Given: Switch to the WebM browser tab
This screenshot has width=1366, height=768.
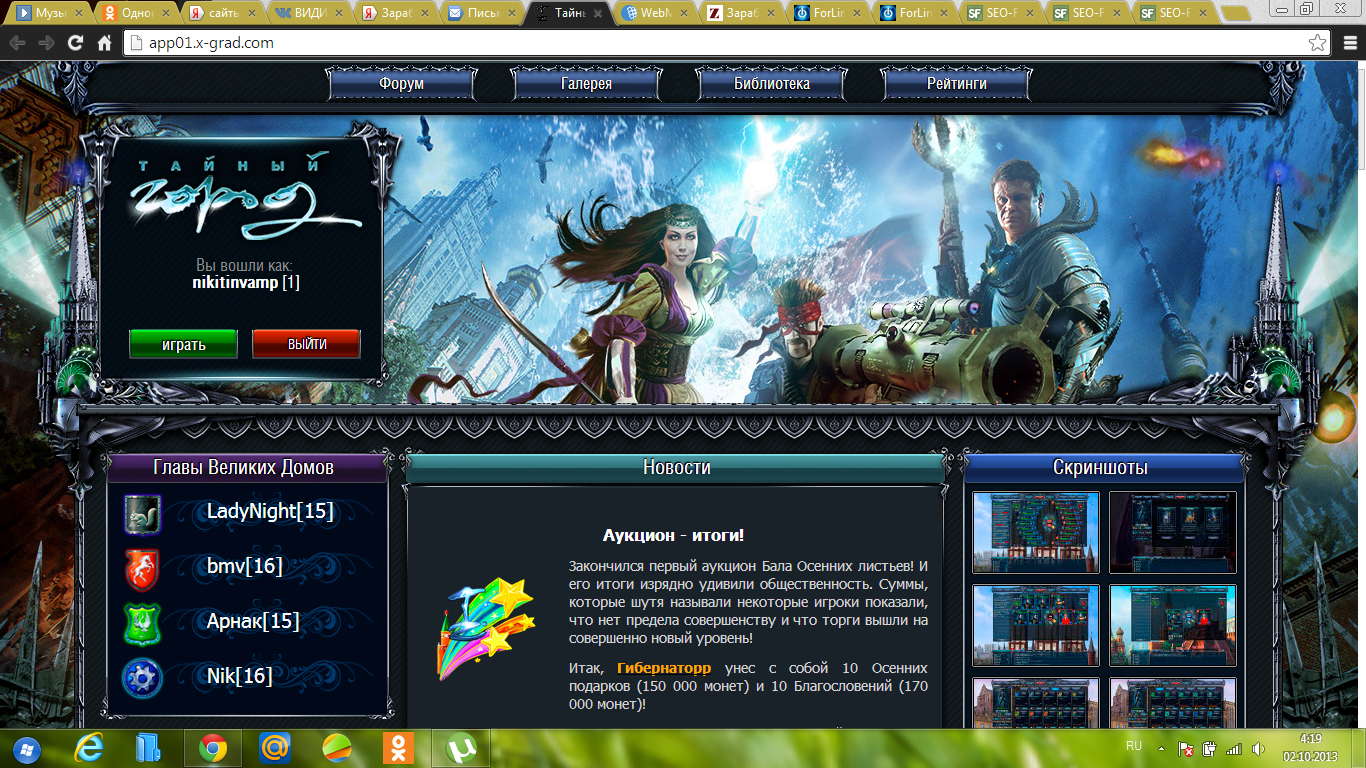Looking at the screenshot, I should click(656, 14).
